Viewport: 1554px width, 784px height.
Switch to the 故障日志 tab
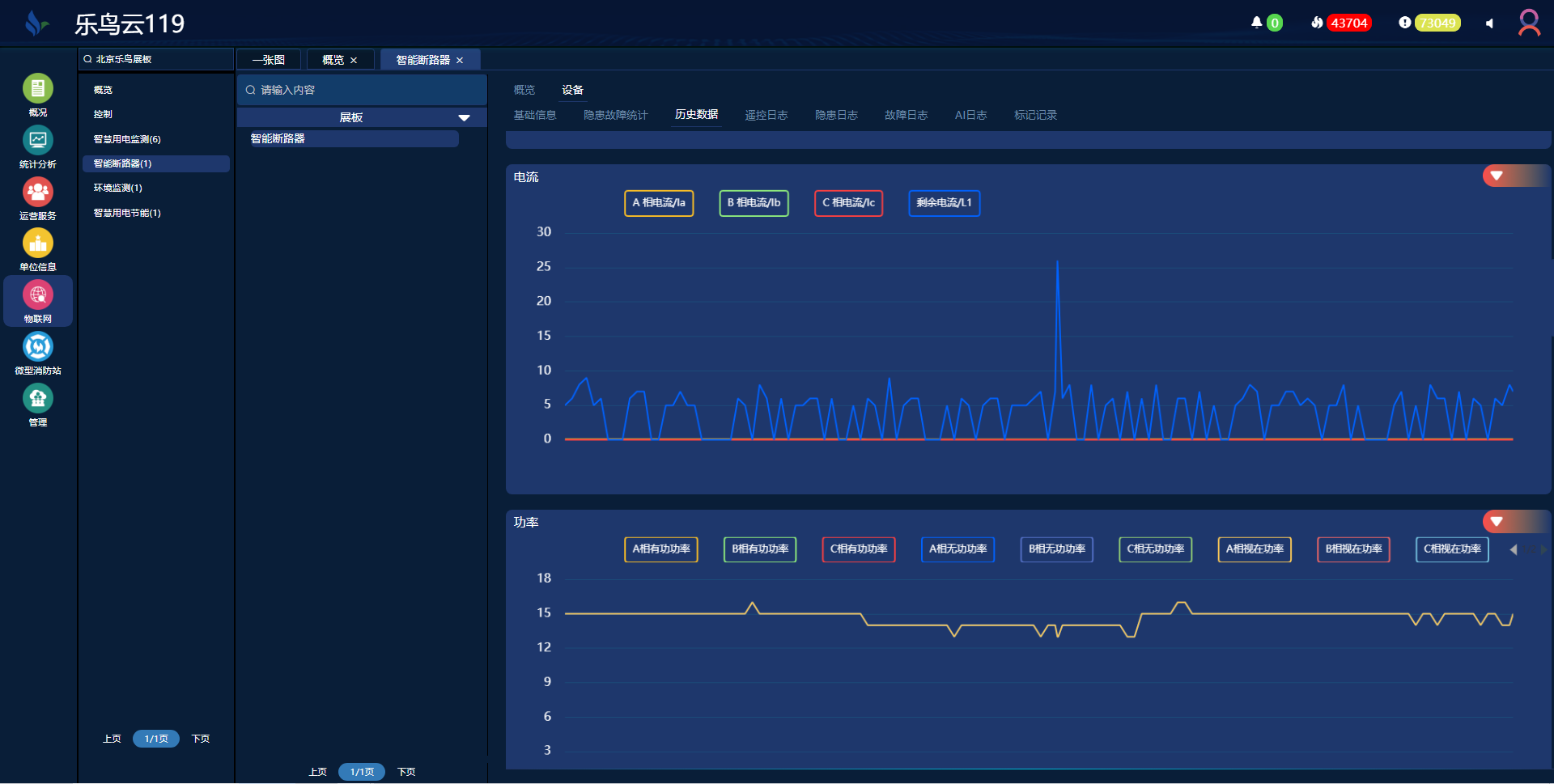pyautogui.click(x=906, y=115)
